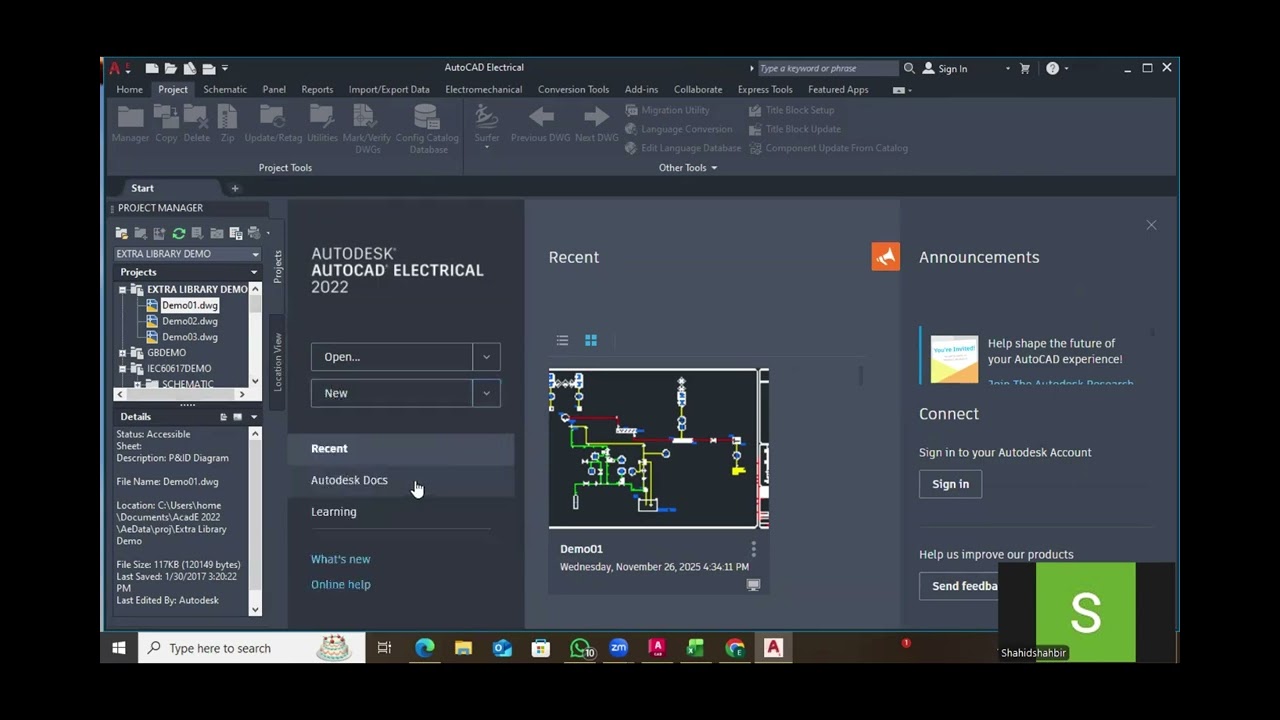Click the Open file quick-access icon
Viewport: 1280px width, 720px height.
click(x=171, y=68)
